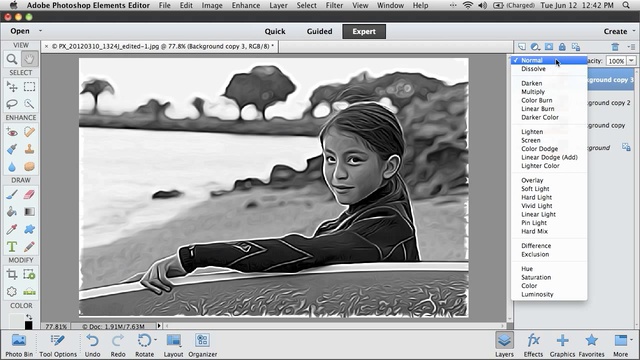Click the adjustment layer icon
The height and width of the screenshot is (360, 640).
coord(535,47)
